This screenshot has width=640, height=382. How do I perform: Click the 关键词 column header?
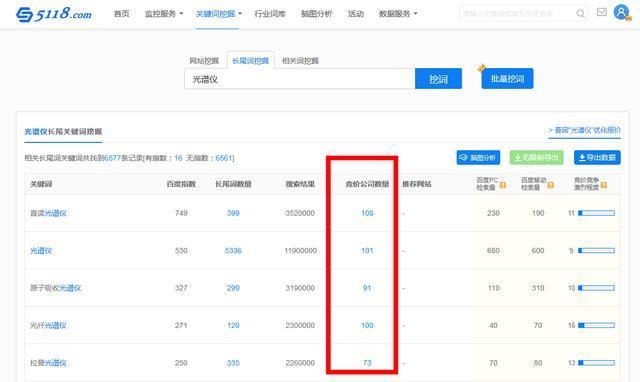pos(41,184)
